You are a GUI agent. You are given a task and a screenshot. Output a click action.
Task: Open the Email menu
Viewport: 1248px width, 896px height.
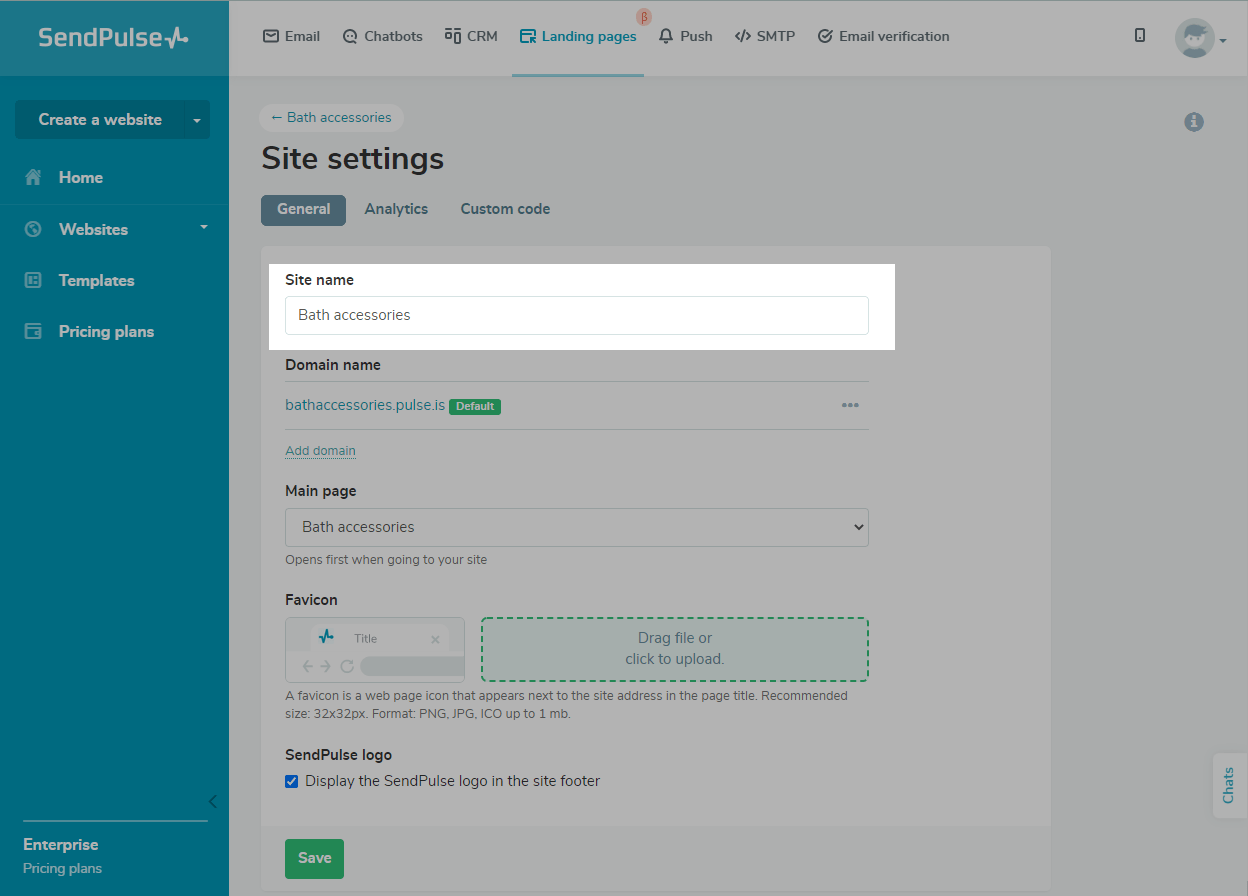[x=292, y=36]
